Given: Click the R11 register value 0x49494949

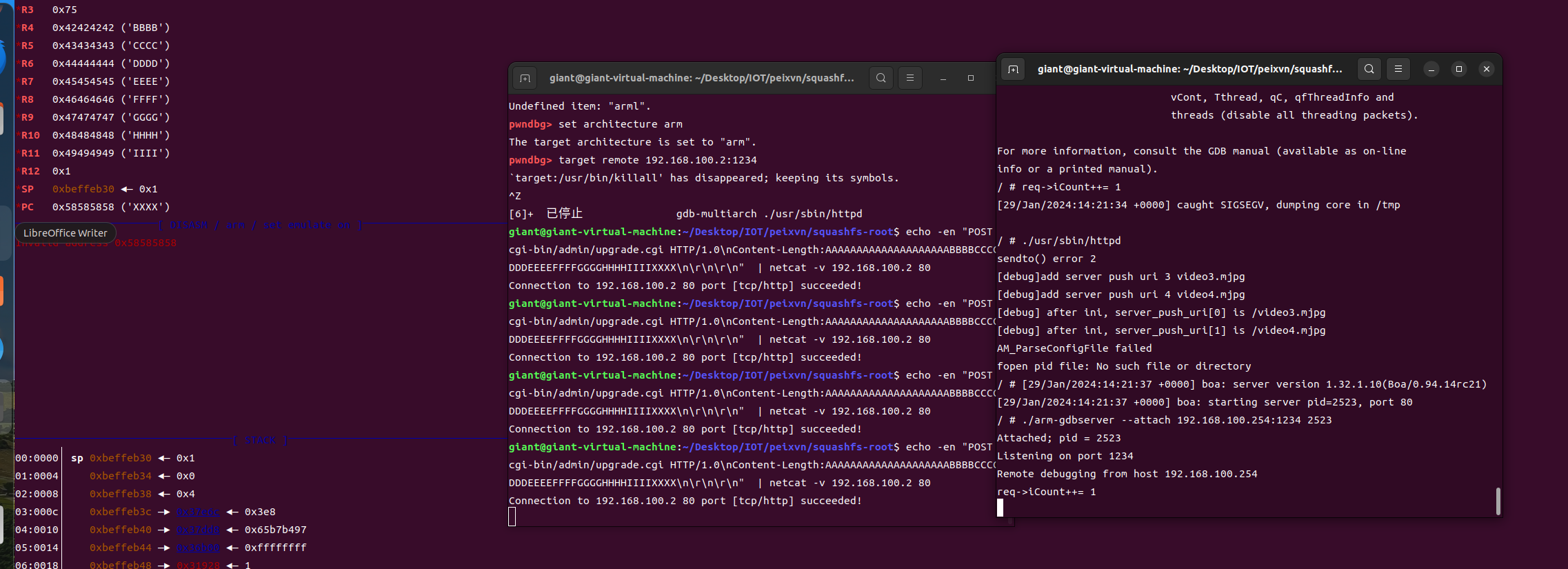Looking at the screenshot, I should (83, 153).
